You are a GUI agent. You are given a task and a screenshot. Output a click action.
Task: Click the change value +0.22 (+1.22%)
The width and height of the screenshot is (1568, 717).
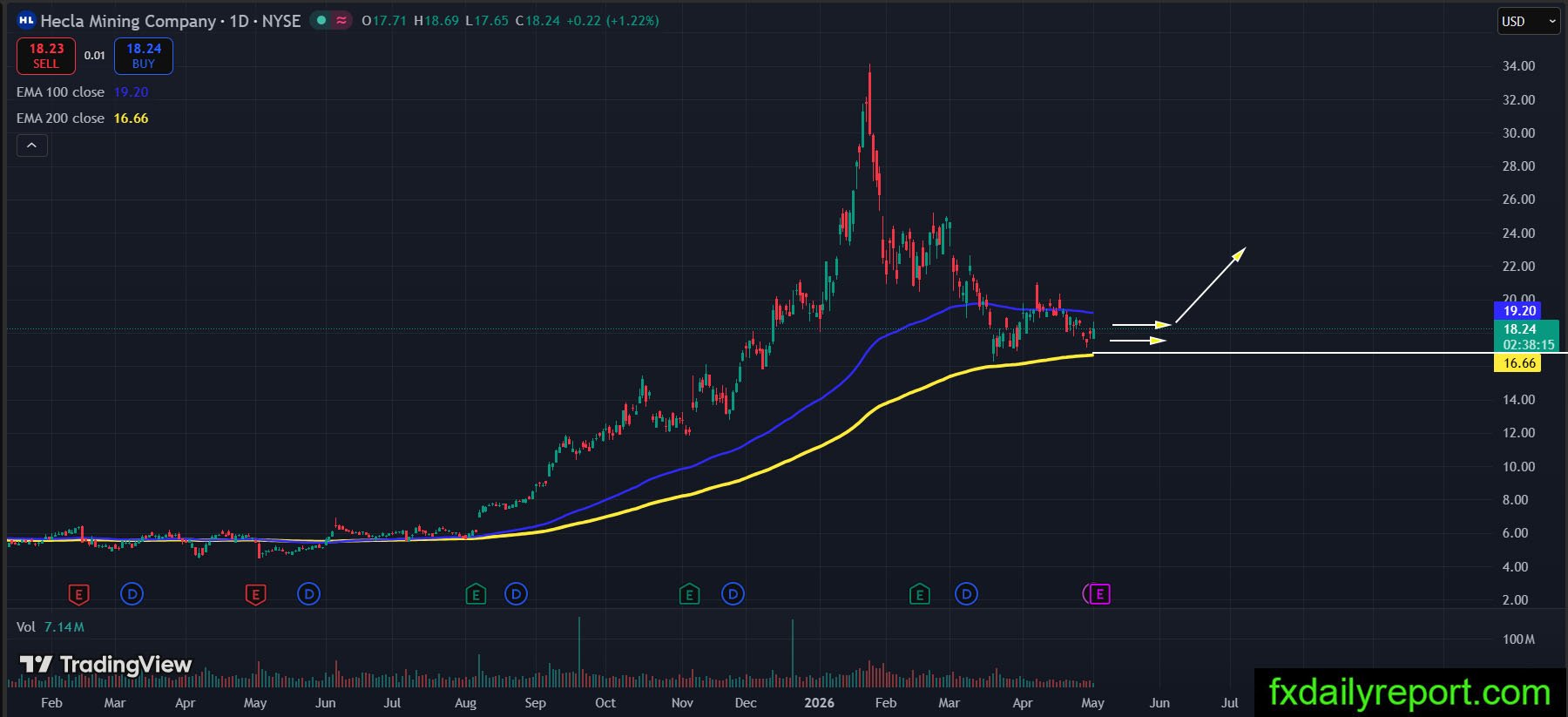click(612, 21)
